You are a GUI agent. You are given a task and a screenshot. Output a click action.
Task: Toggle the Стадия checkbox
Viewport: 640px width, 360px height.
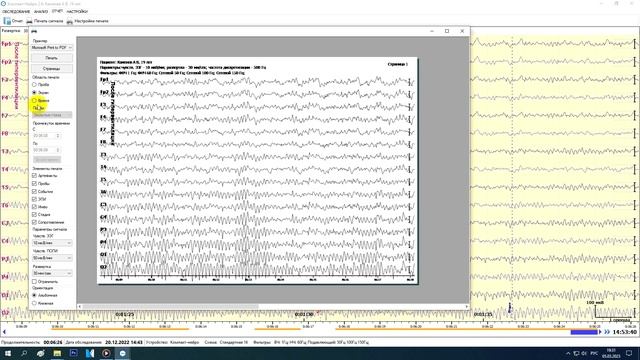[34, 214]
